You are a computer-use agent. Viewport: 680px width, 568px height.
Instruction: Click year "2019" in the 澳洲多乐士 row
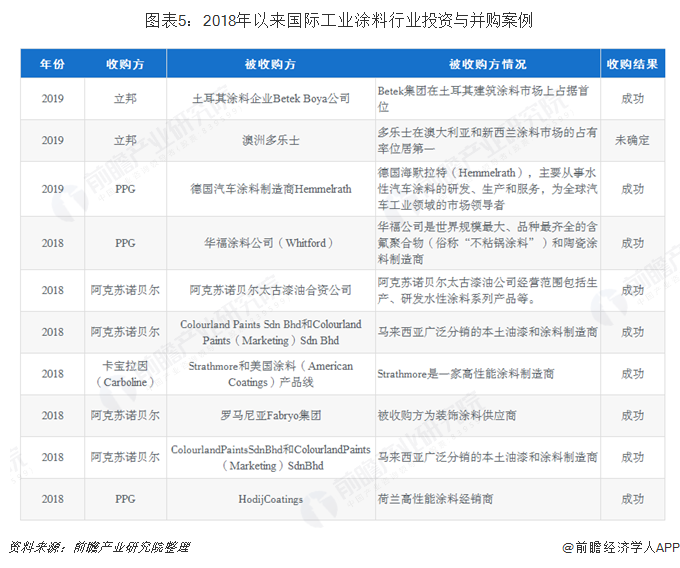click(52, 140)
